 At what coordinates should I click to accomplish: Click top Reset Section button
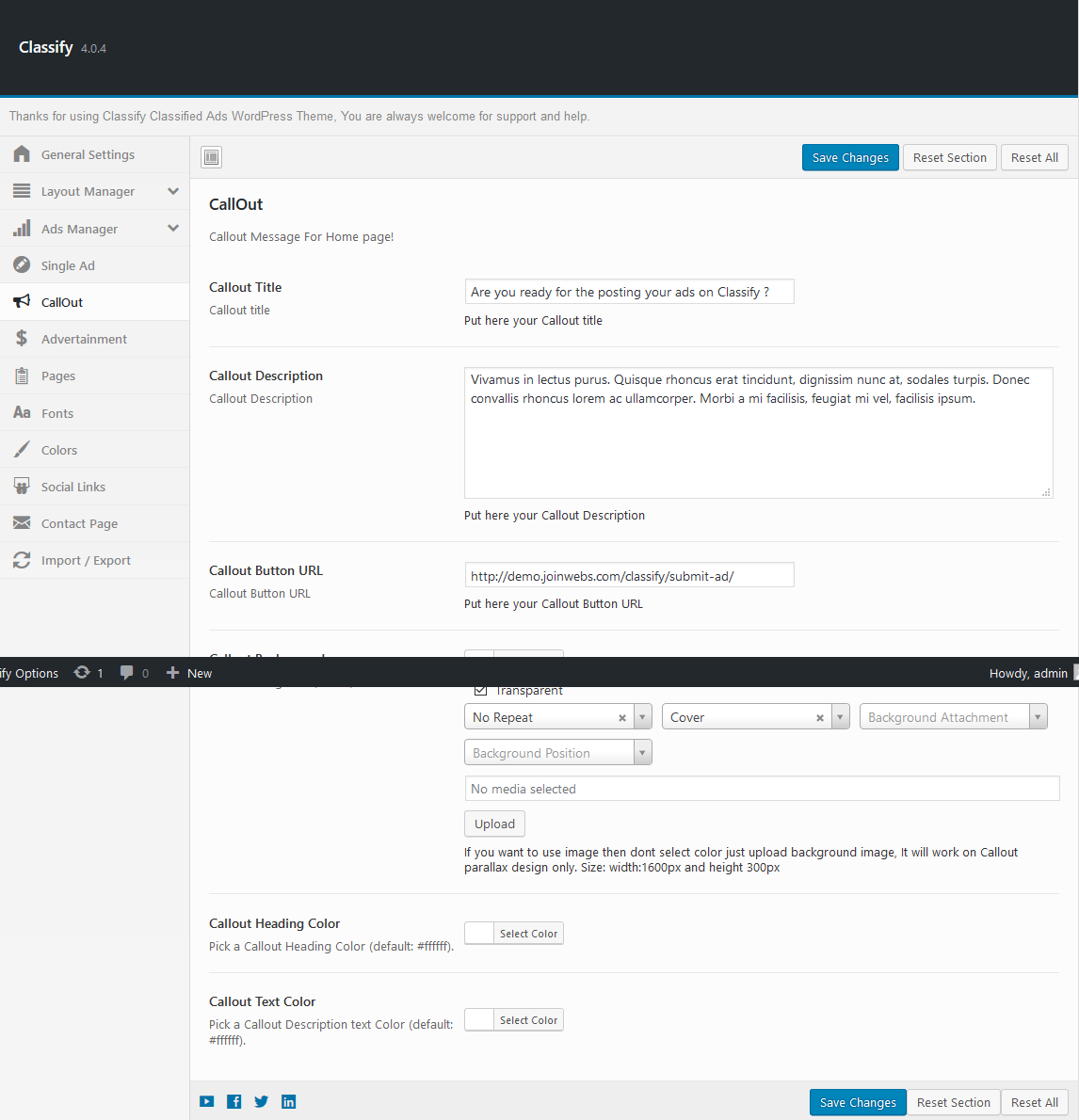point(950,157)
